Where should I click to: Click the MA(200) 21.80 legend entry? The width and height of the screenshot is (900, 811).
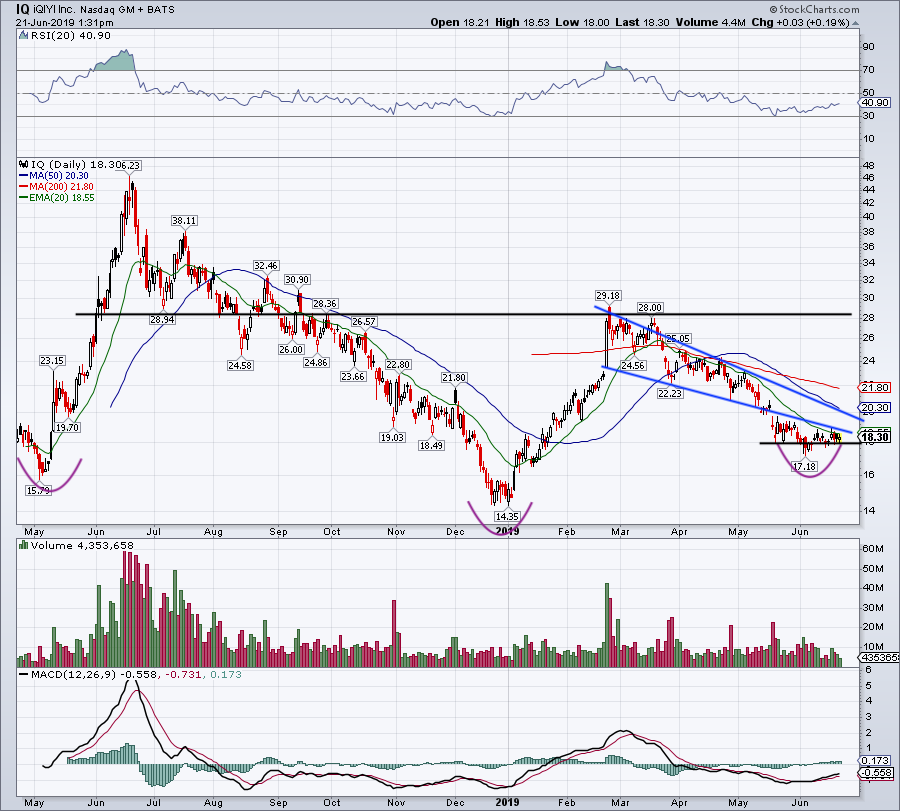(56, 187)
